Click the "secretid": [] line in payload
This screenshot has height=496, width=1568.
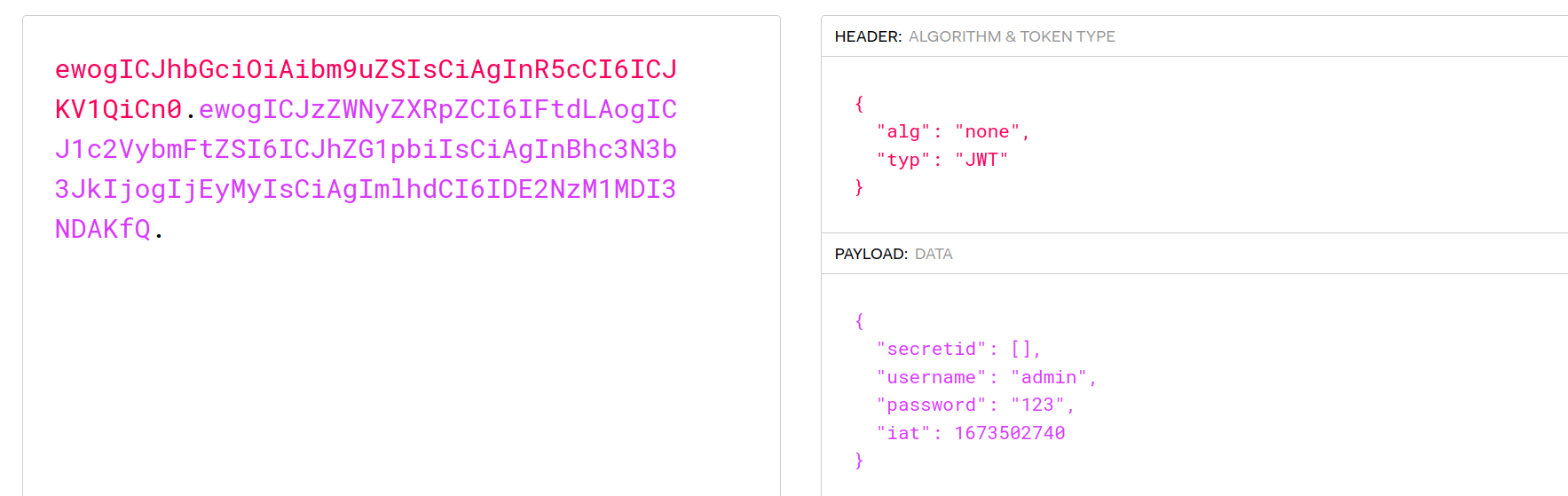point(958,350)
